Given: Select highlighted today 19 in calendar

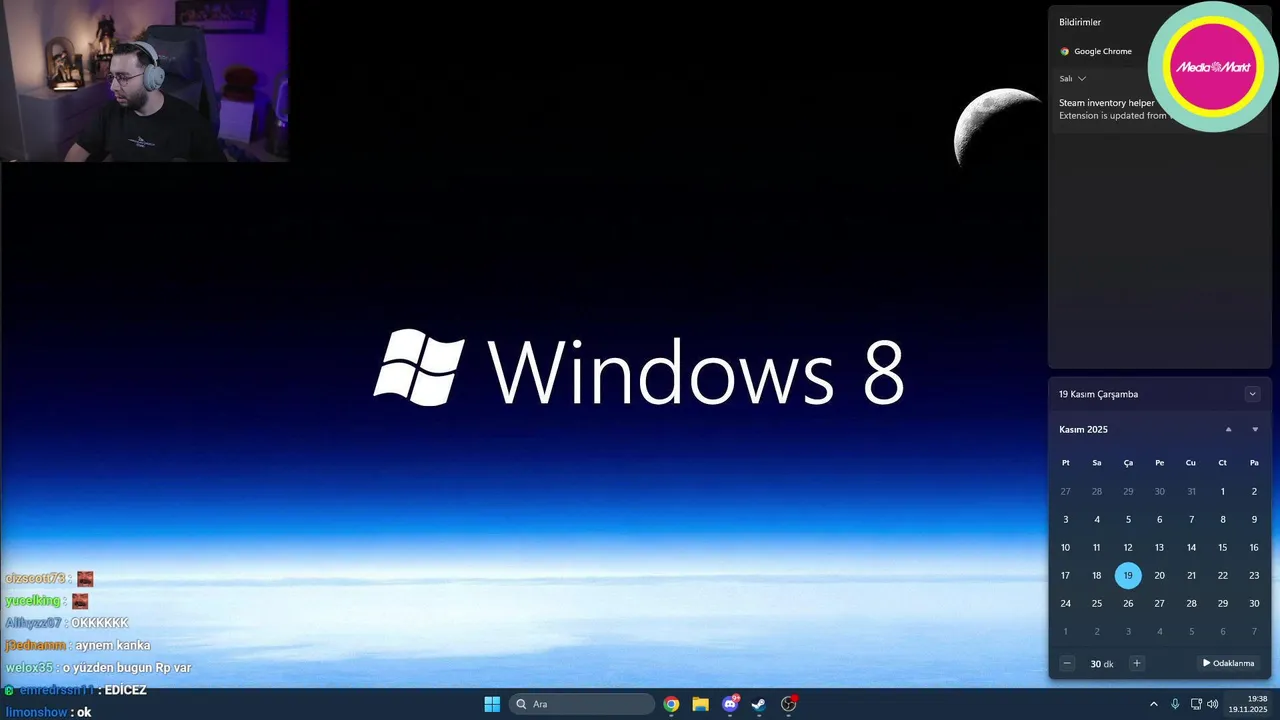Looking at the screenshot, I should 1128,575.
